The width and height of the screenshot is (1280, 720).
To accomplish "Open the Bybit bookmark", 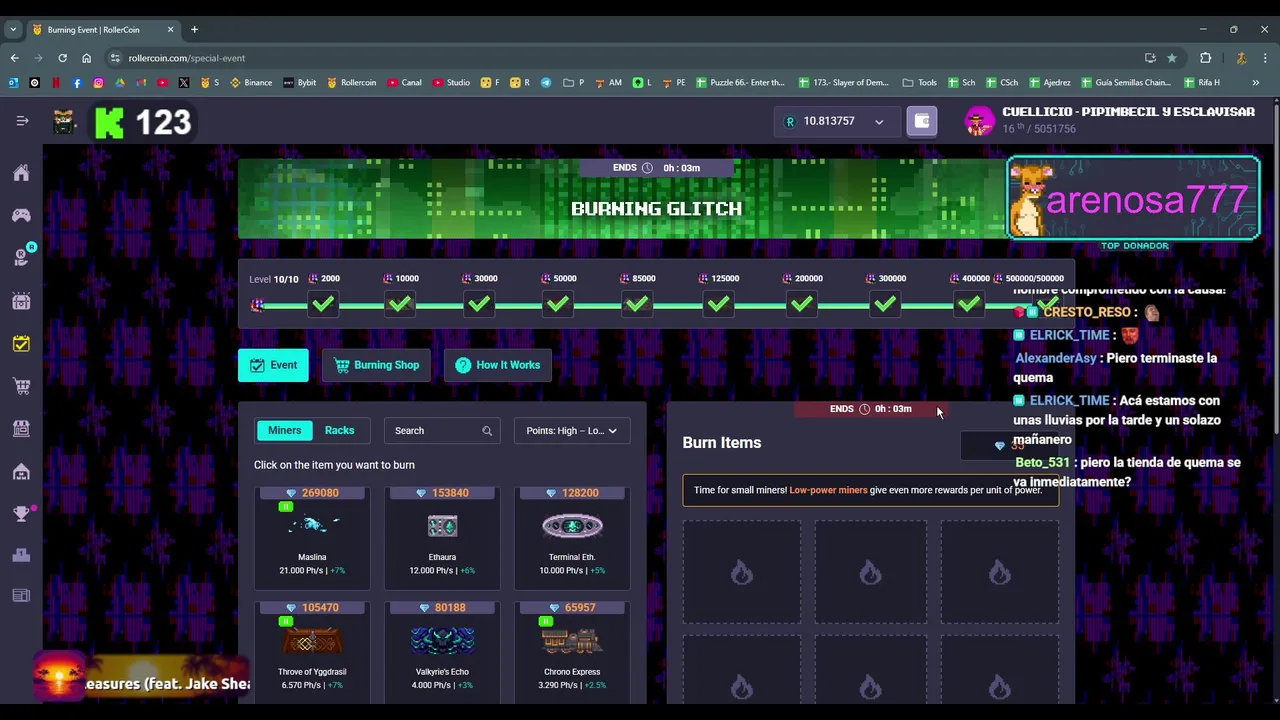I will tap(300, 83).
